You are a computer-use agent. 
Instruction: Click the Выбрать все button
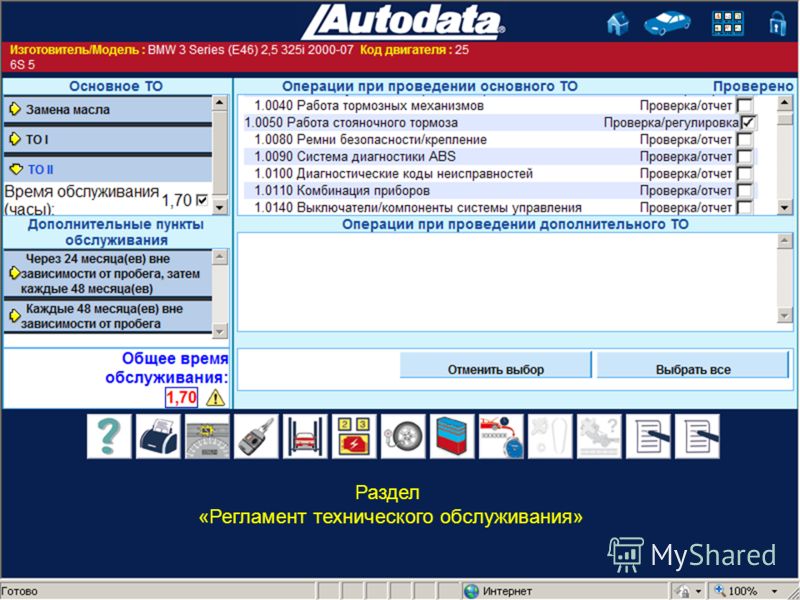pos(693,365)
